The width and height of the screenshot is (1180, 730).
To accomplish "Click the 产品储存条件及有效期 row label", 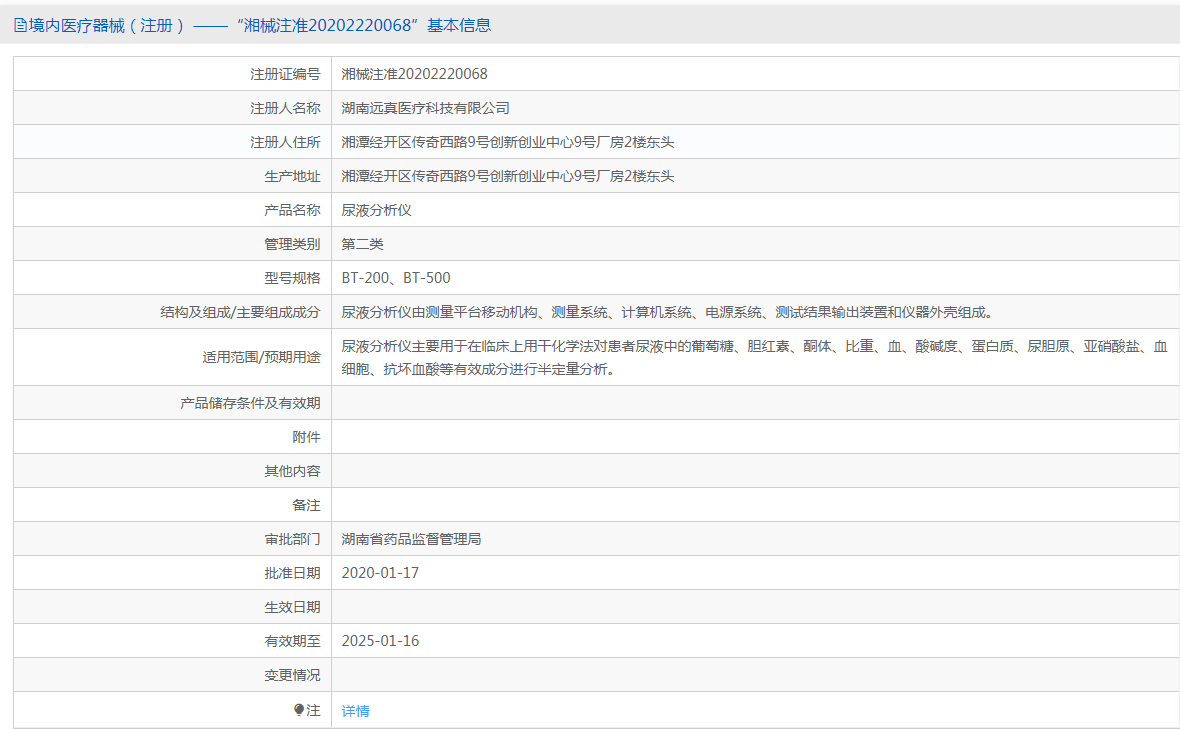I will pos(250,403).
